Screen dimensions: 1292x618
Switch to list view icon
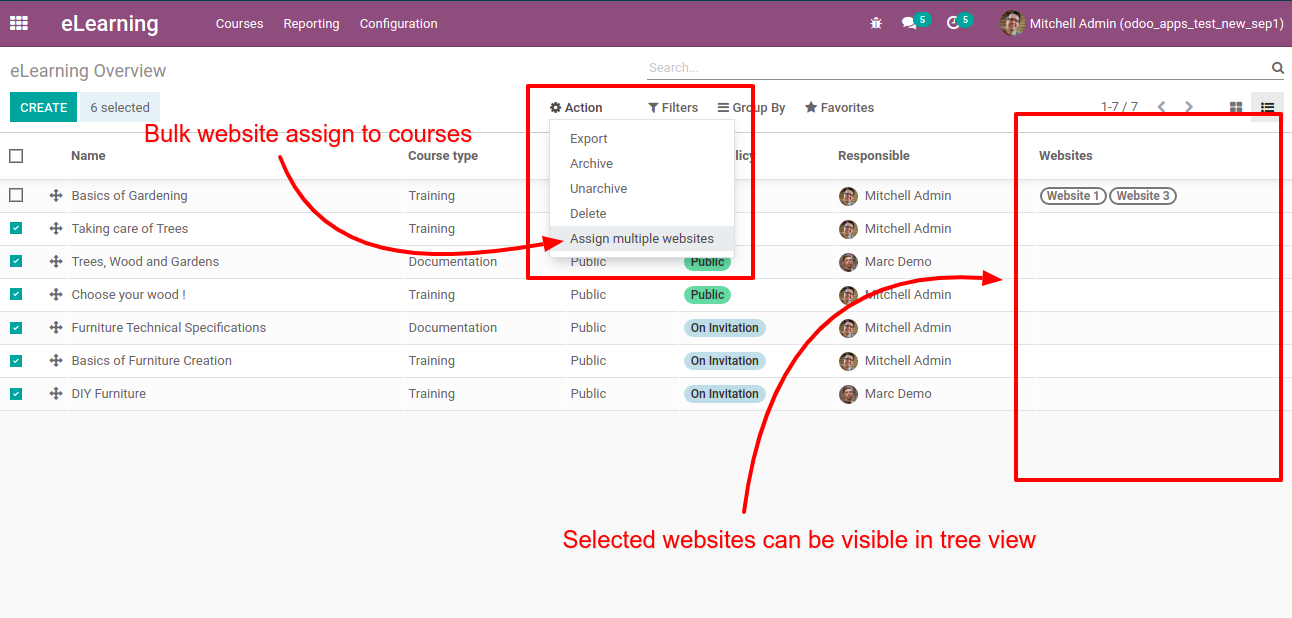tap(1267, 107)
